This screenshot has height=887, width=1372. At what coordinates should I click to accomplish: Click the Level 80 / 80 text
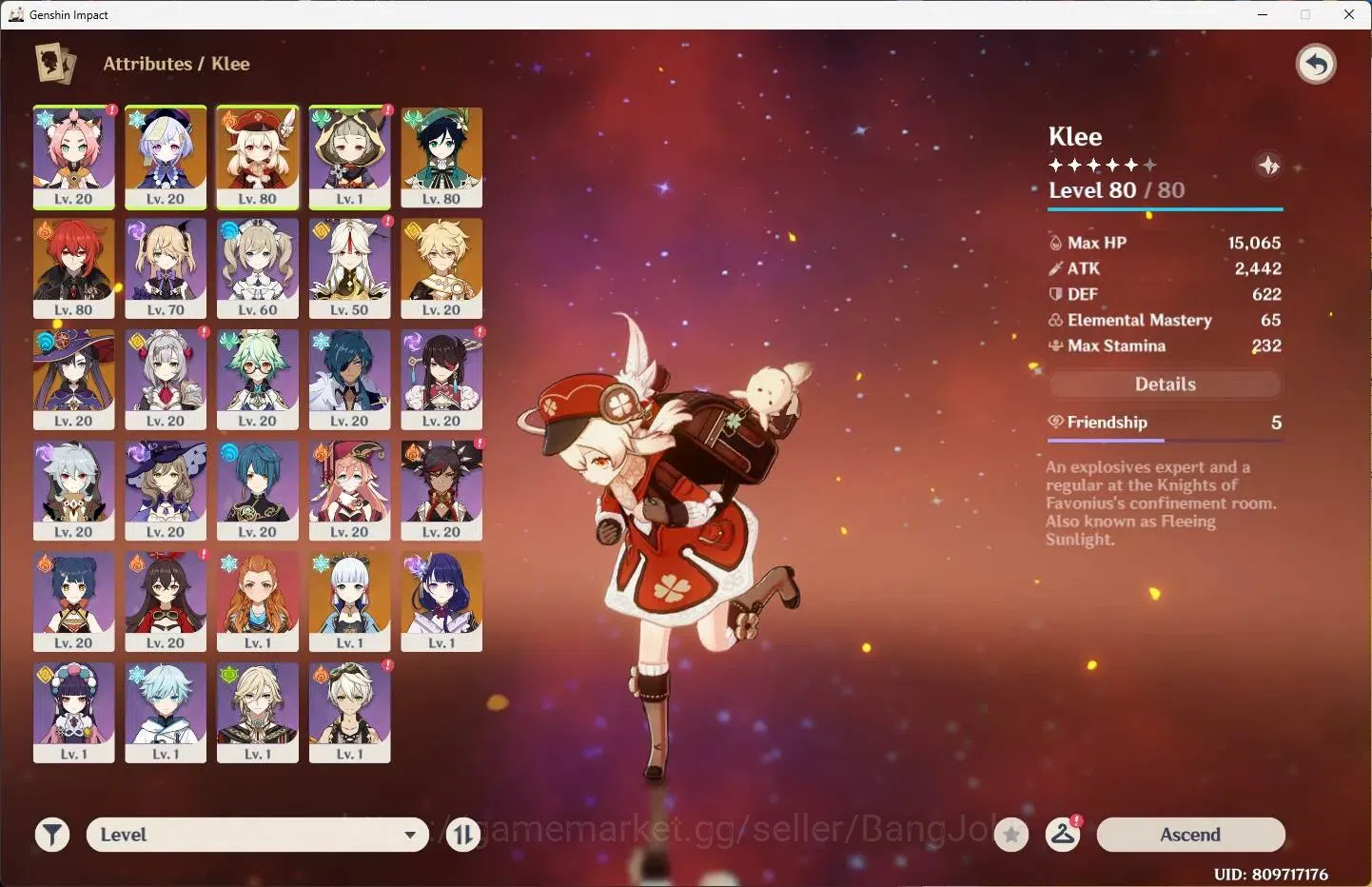tap(1116, 190)
